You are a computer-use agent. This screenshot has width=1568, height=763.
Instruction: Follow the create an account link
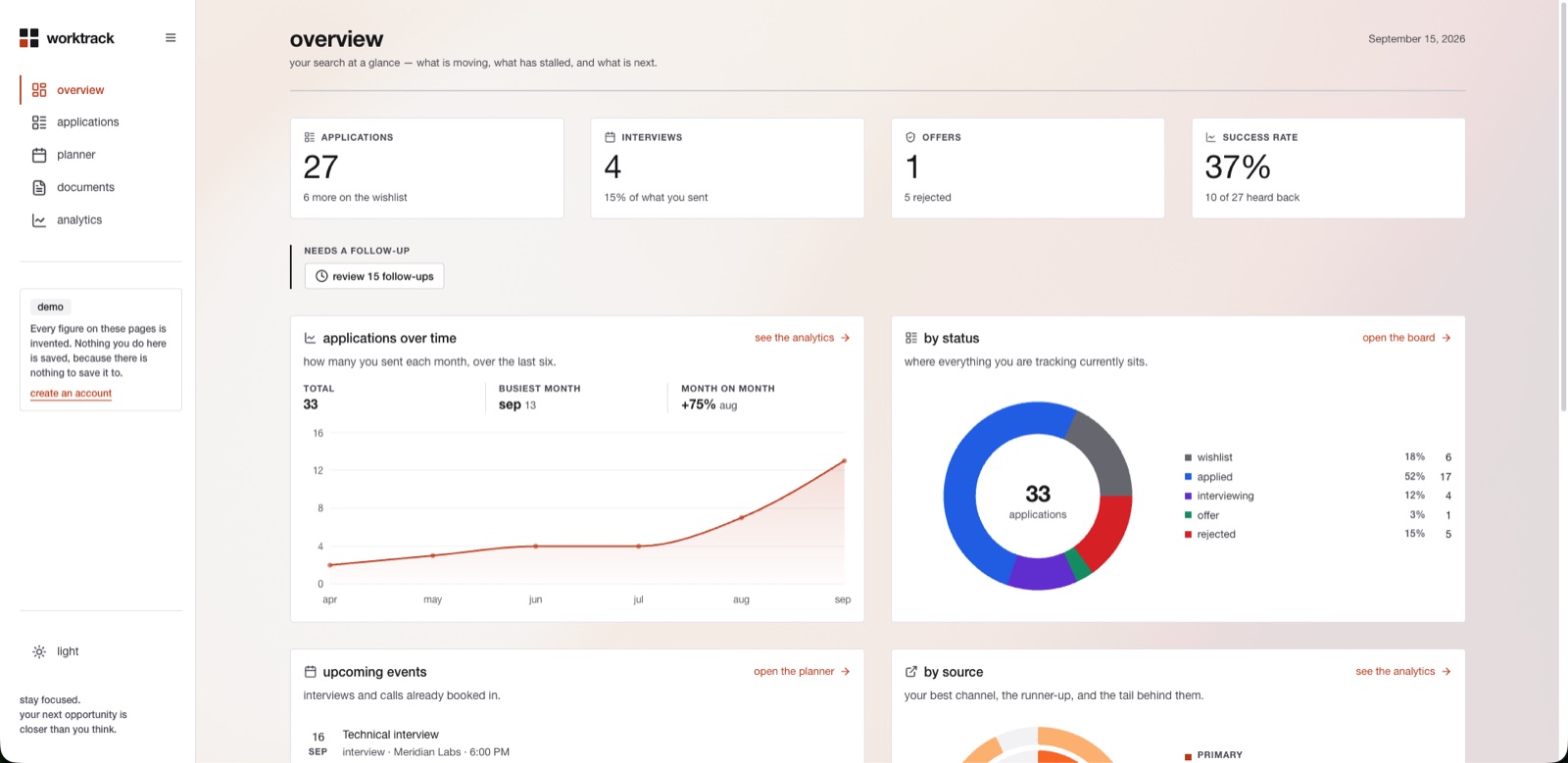pyautogui.click(x=71, y=394)
